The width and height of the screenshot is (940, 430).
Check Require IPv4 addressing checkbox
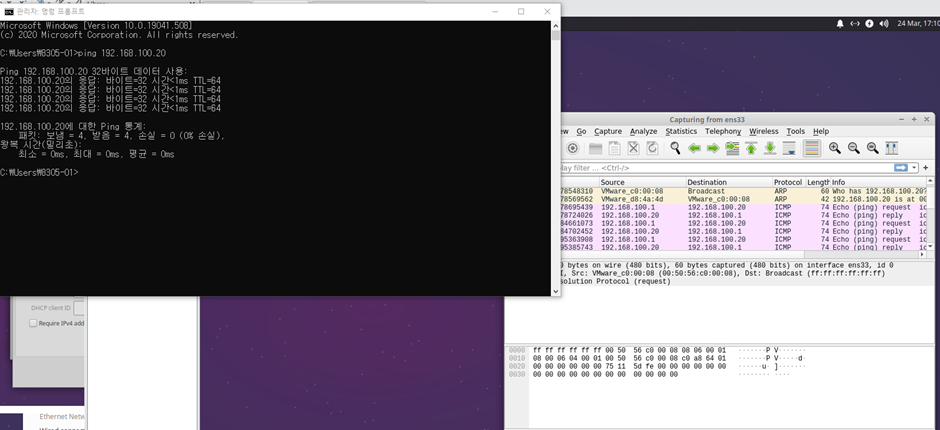coord(34,323)
